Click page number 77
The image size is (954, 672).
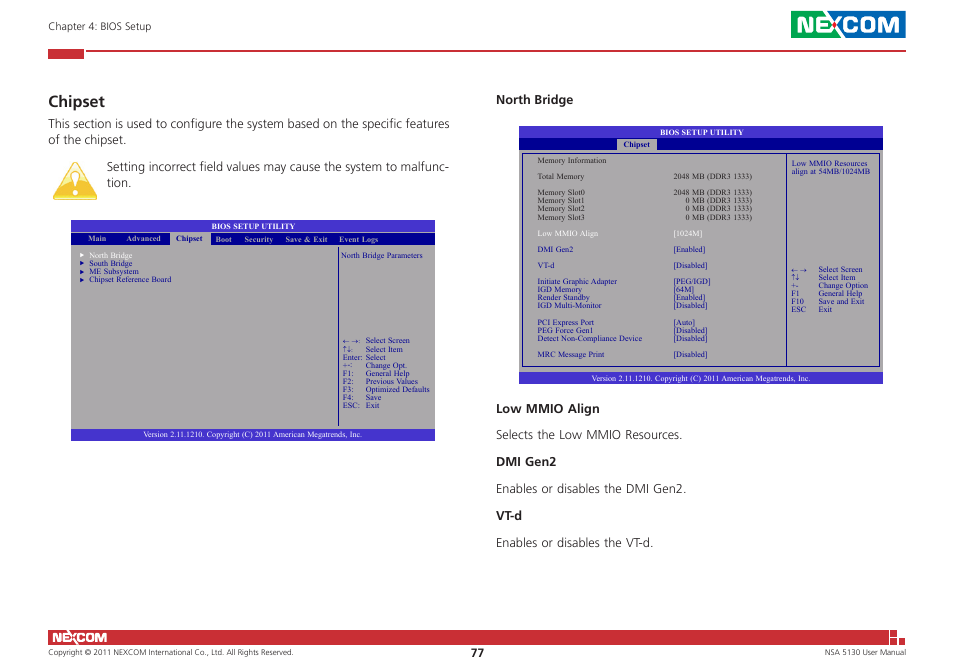click(478, 653)
